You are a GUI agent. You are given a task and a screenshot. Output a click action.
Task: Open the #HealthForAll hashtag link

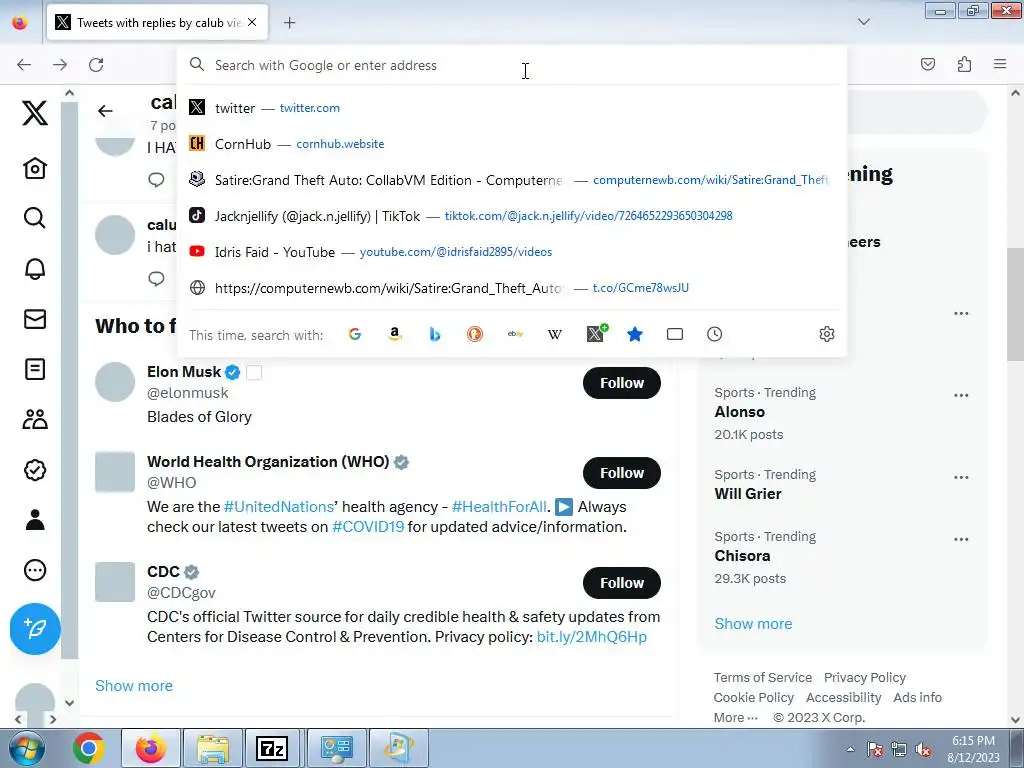click(499, 507)
